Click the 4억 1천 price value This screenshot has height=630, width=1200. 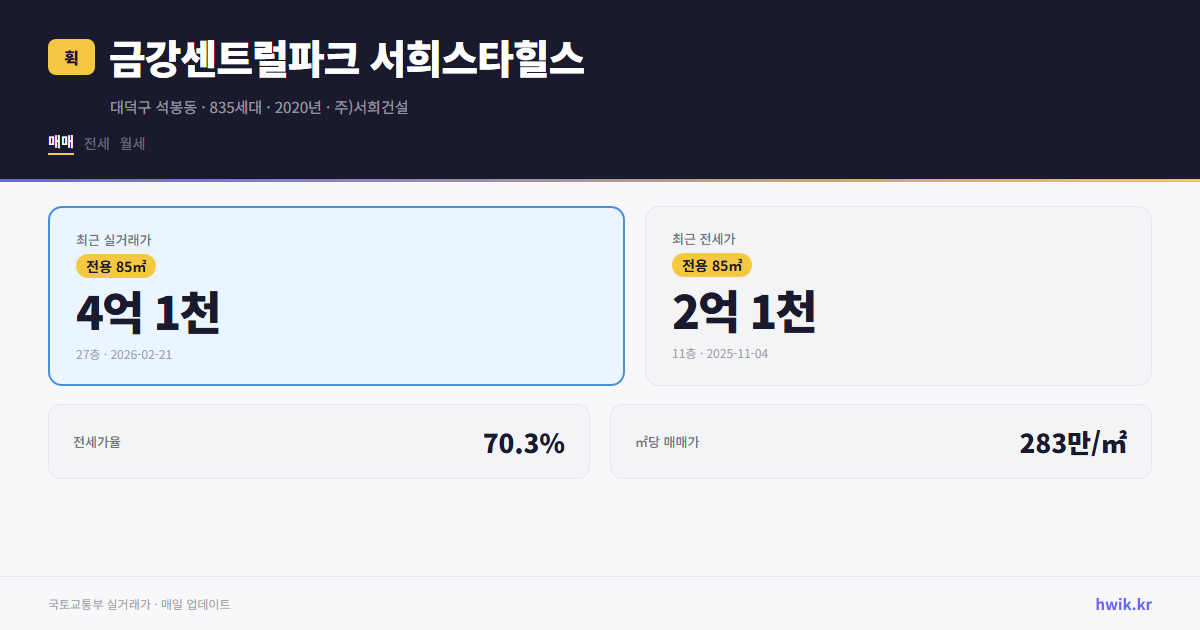click(x=147, y=312)
